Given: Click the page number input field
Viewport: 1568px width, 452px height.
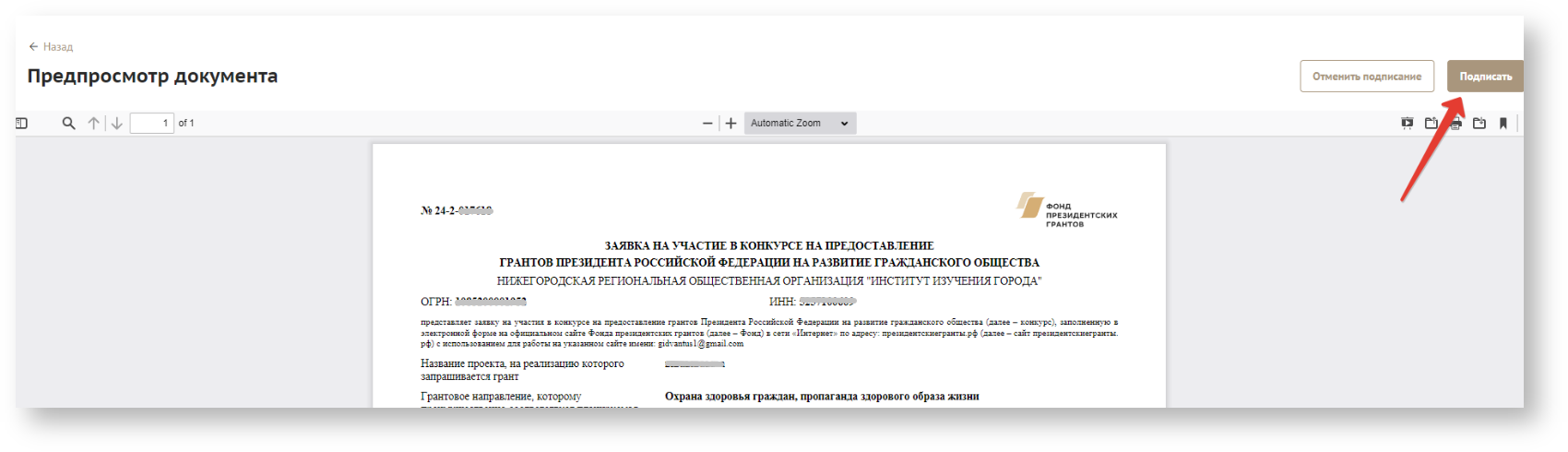Looking at the screenshot, I should coord(152,124).
